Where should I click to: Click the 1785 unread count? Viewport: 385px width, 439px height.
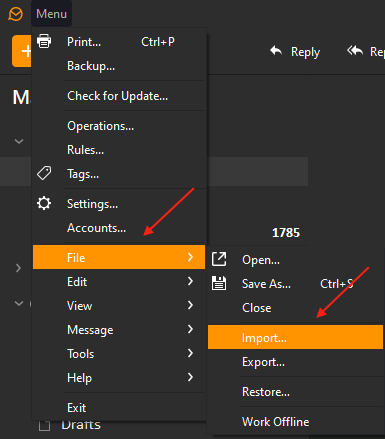286,233
